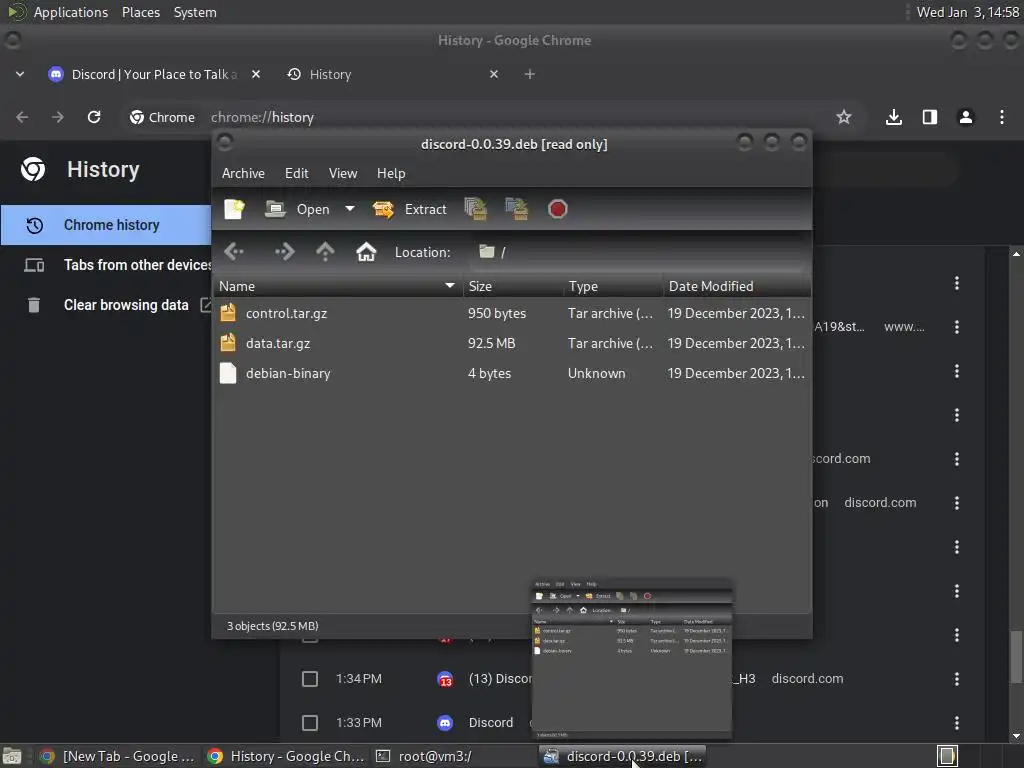Click the red Stop operation icon
1024x768 pixels.
click(x=557, y=209)
